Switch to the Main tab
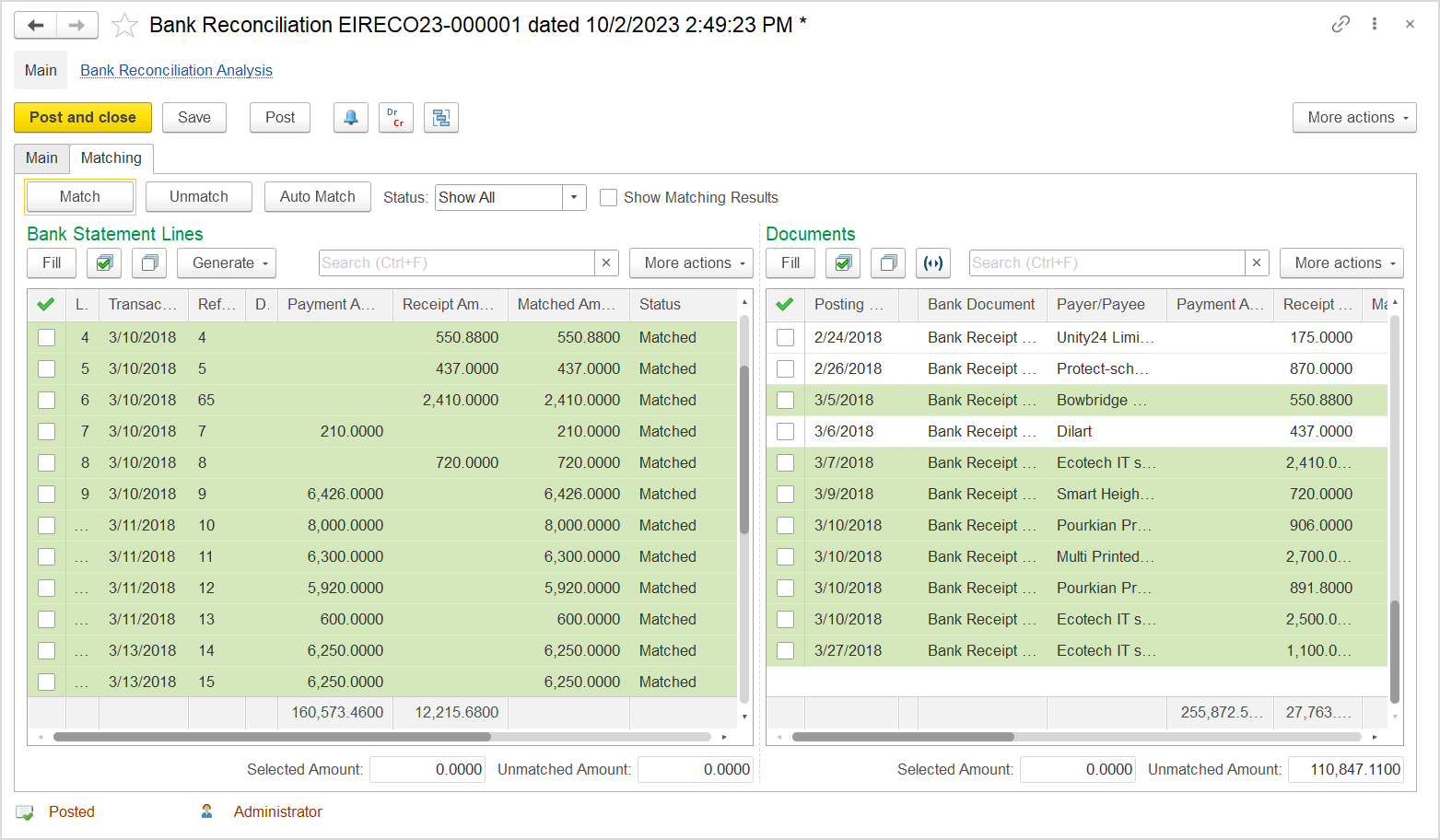 point(41,158)
